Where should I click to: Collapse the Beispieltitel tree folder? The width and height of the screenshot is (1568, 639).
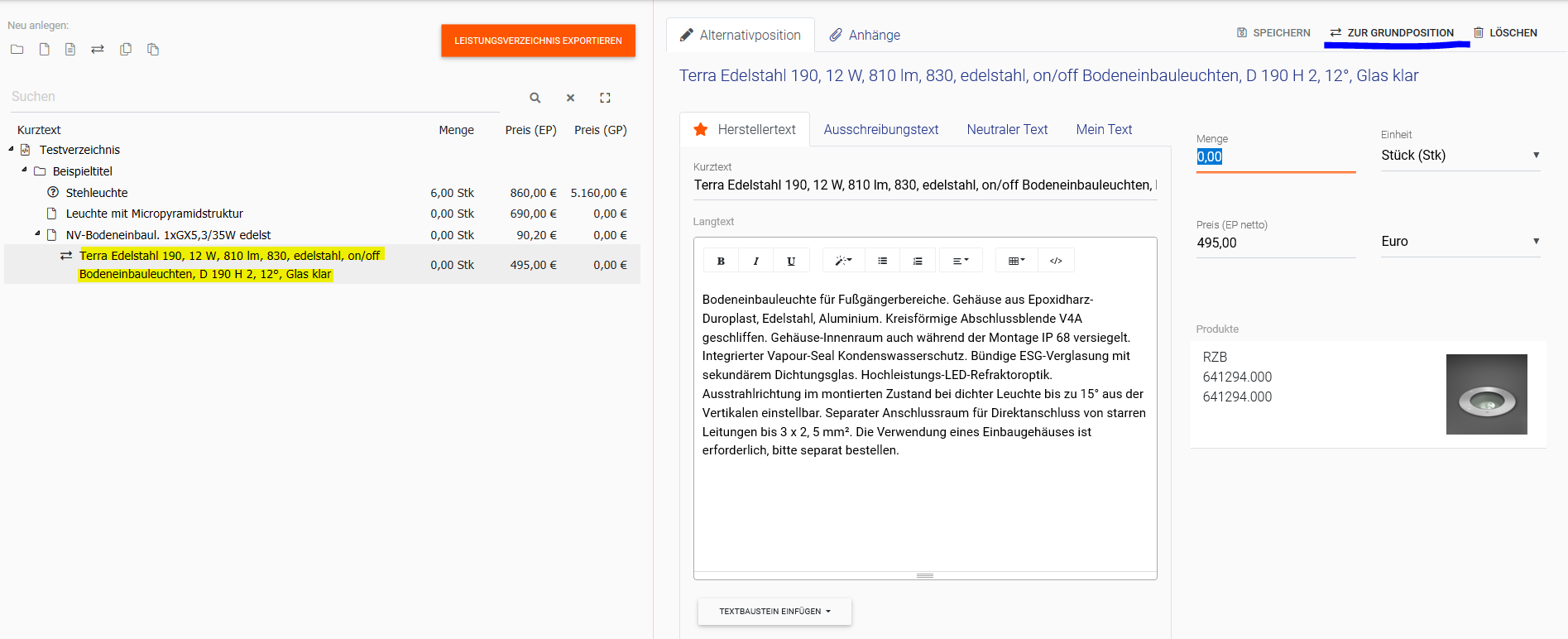click(x=25, y=170)
